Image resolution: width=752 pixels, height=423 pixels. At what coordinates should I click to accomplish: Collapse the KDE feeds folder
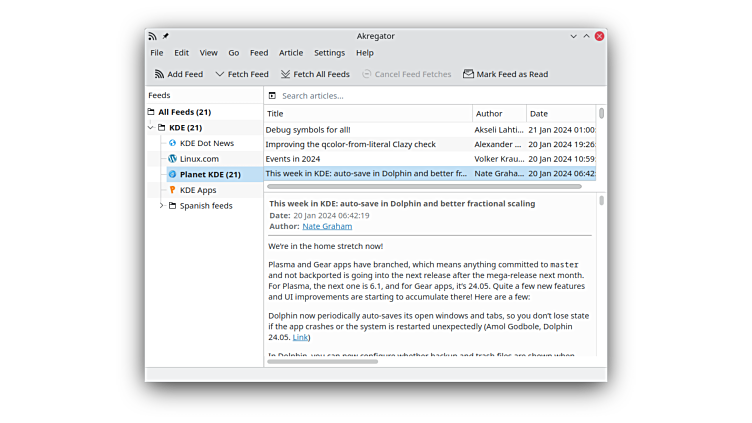point(151,128)
